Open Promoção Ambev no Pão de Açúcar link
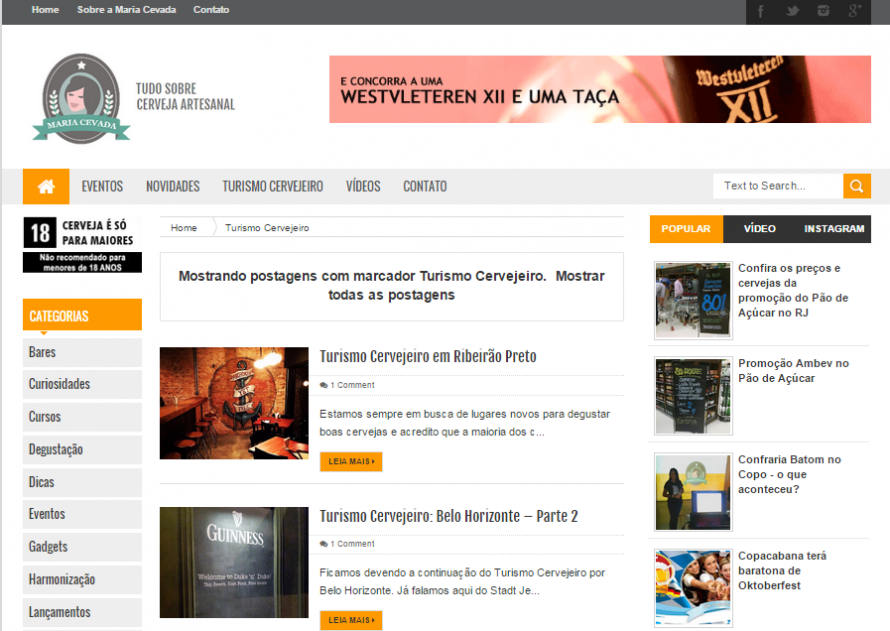The width and height of the screenshot is (890, 631). click(x=794, y=371)
